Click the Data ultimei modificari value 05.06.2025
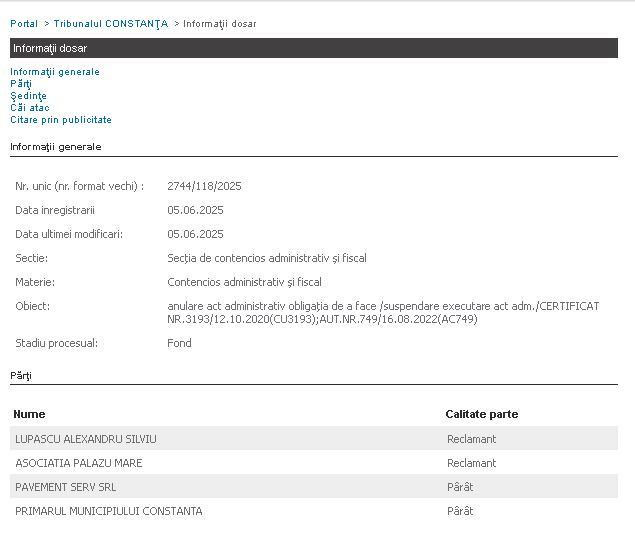Viewport: 635px width, 535px height. (x=195, y=234)
